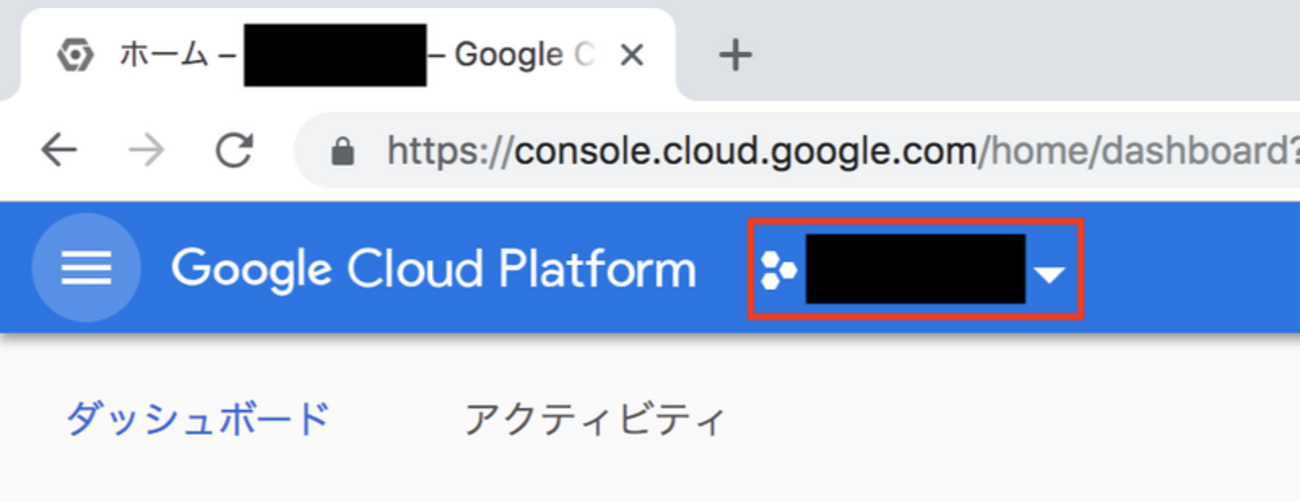Open project picker via blacked-out project name

[915, 269]
